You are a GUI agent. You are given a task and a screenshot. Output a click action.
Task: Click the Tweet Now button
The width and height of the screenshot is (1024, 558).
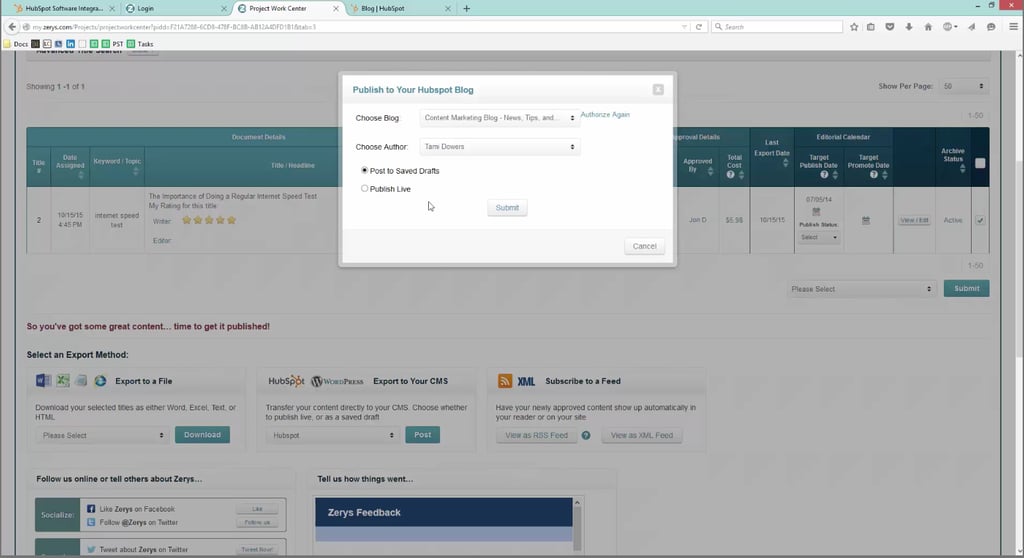[257, 550]
